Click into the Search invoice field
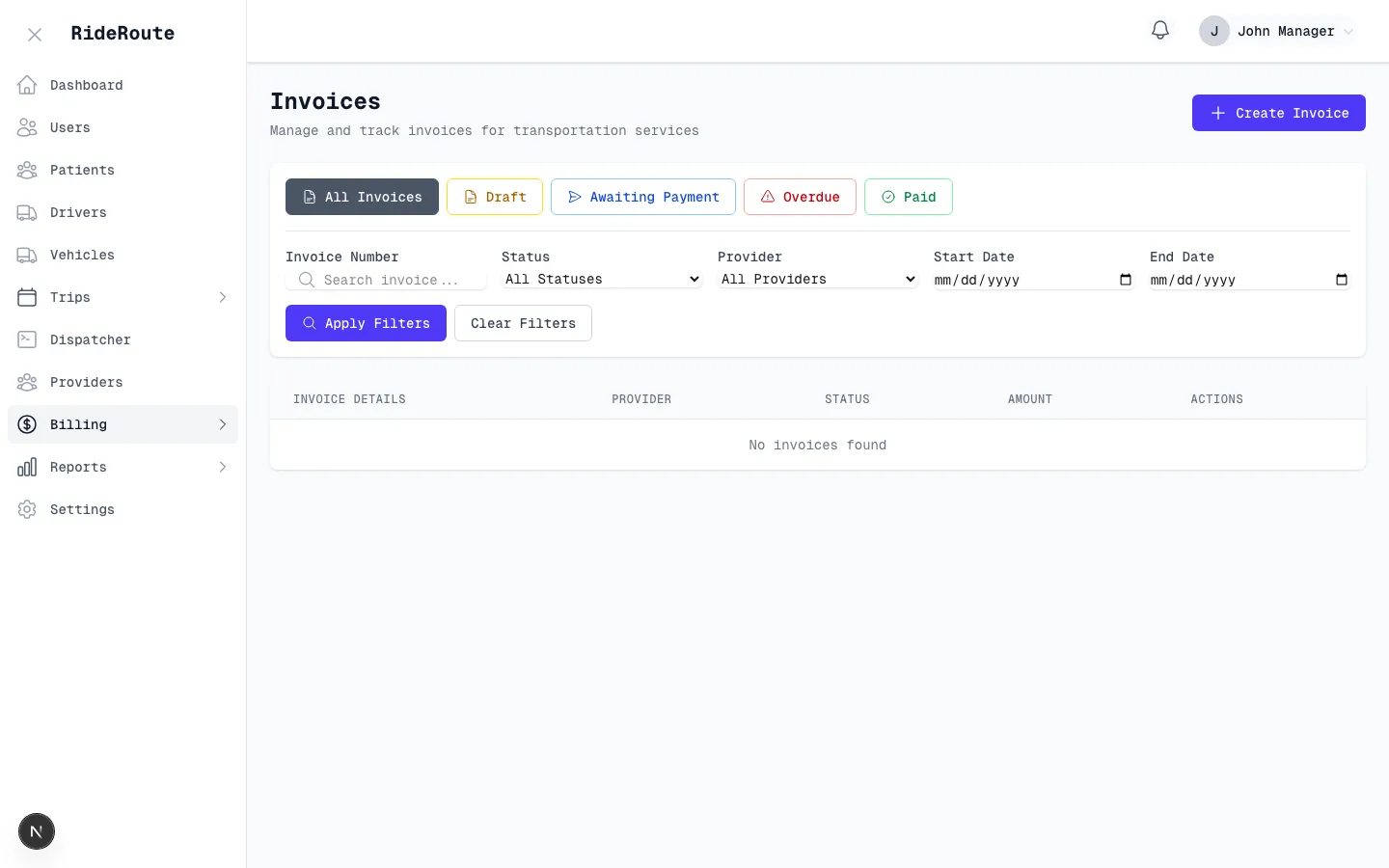The image size is (1389, 868). [386, 280]
